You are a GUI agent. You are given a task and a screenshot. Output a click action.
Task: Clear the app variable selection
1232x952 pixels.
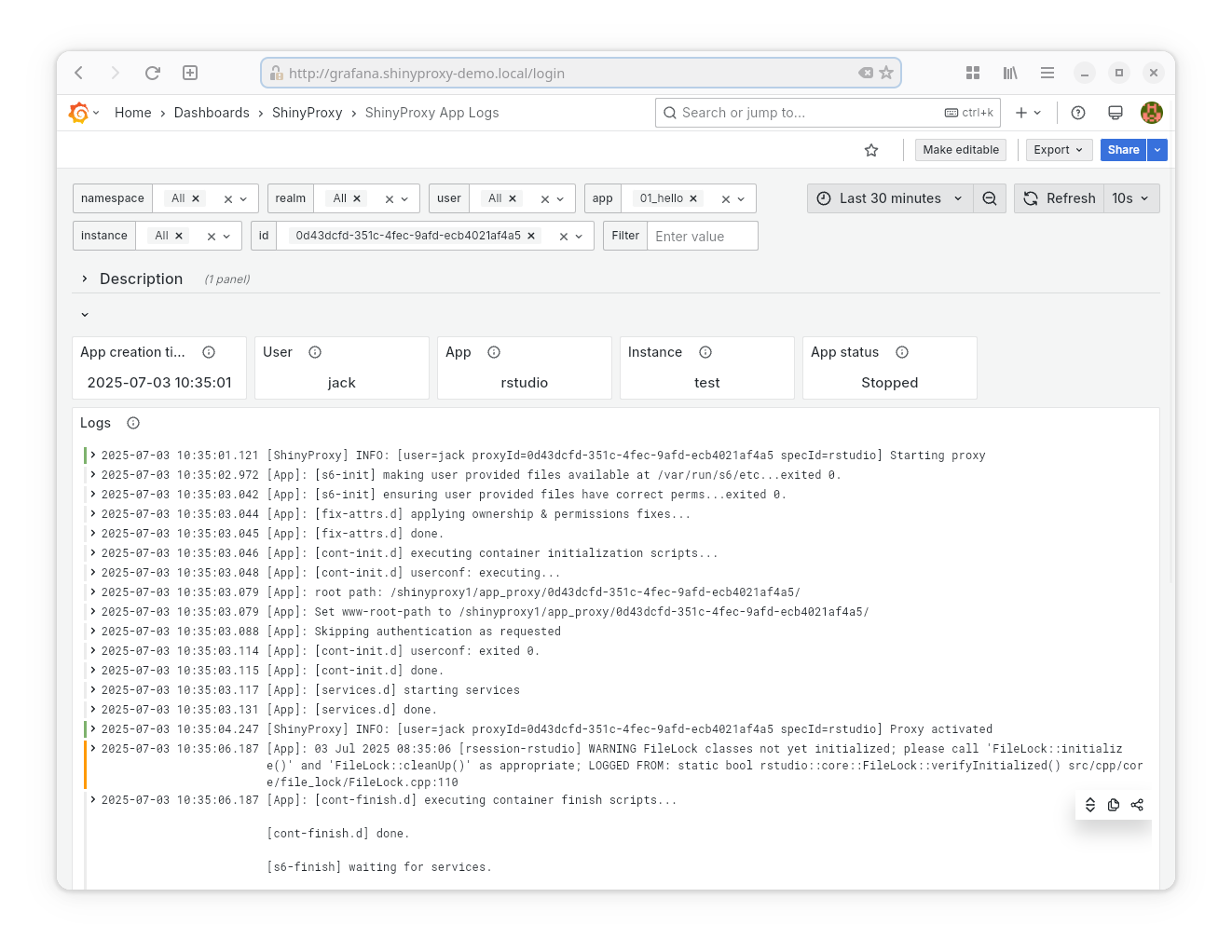click(x=726, y=199)
